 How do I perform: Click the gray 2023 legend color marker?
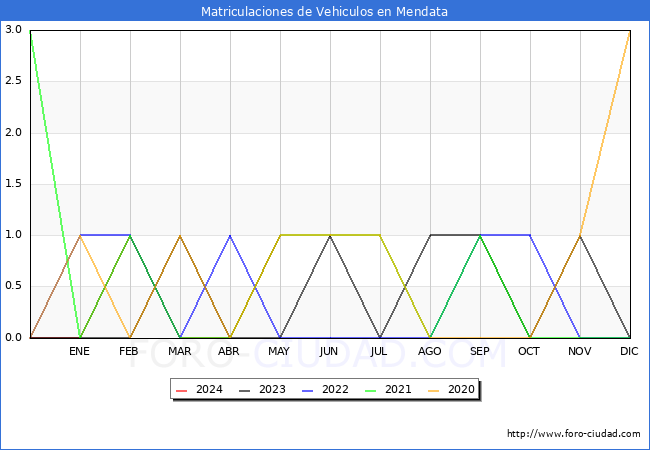245,390
